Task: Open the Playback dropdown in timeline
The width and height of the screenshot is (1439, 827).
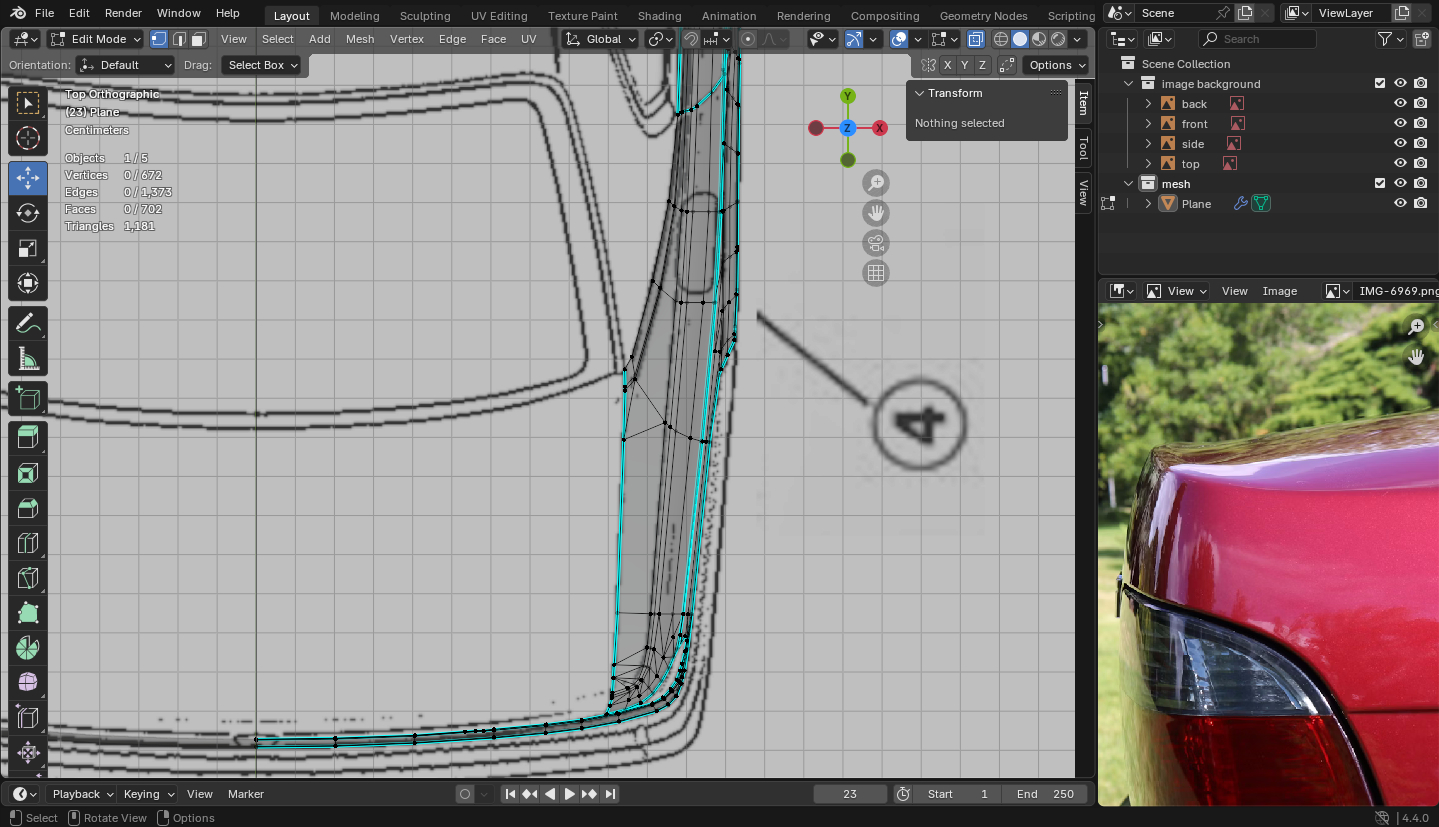Action: click(x=83, y=794)
